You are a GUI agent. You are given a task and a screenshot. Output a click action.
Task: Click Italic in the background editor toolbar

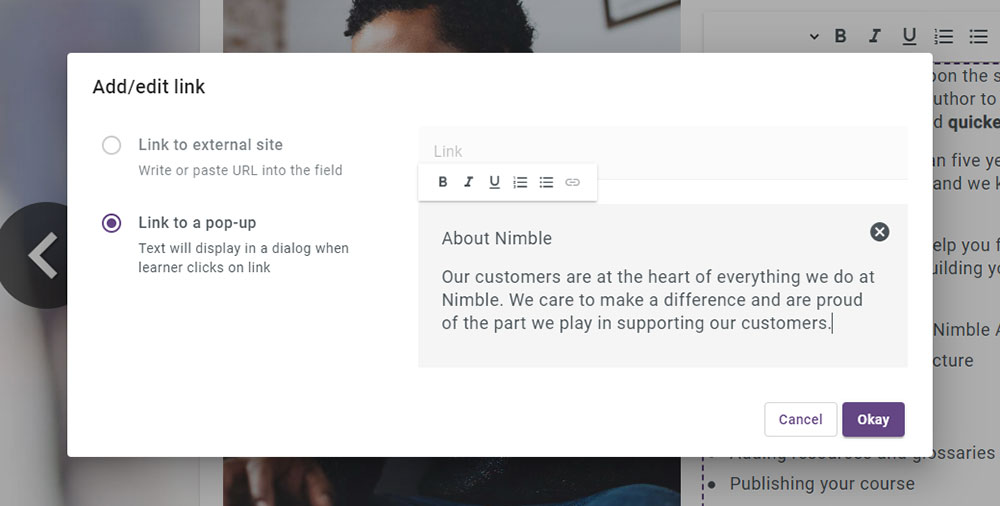point(874,36)
